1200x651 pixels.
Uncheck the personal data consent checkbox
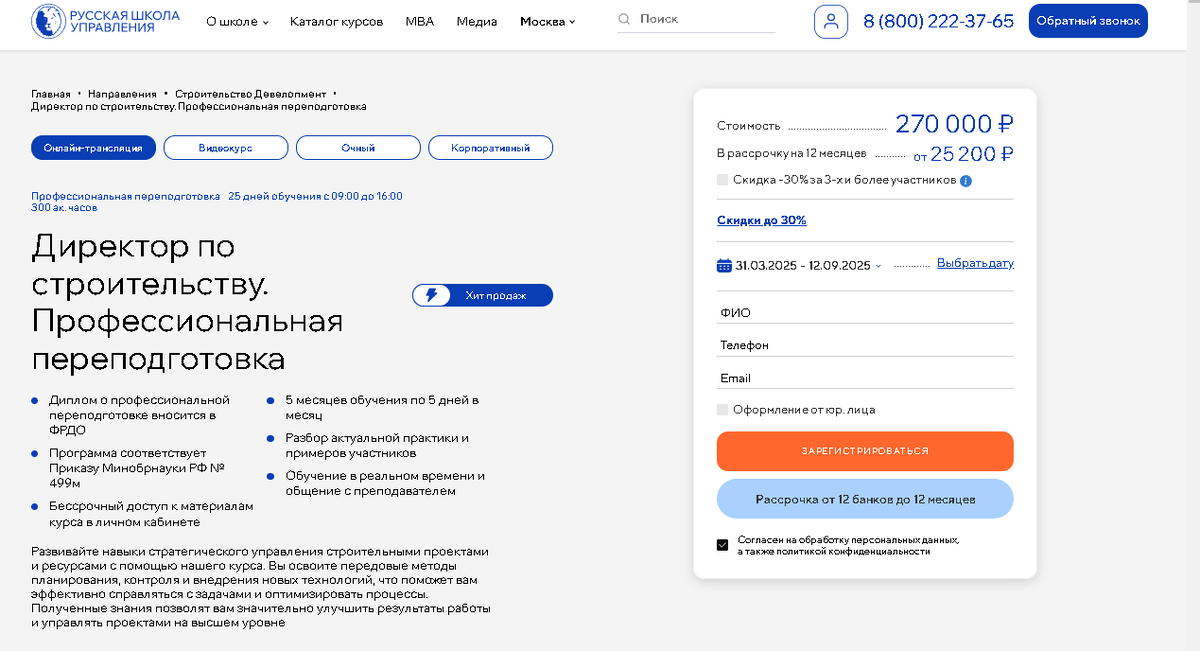[723, 544]
